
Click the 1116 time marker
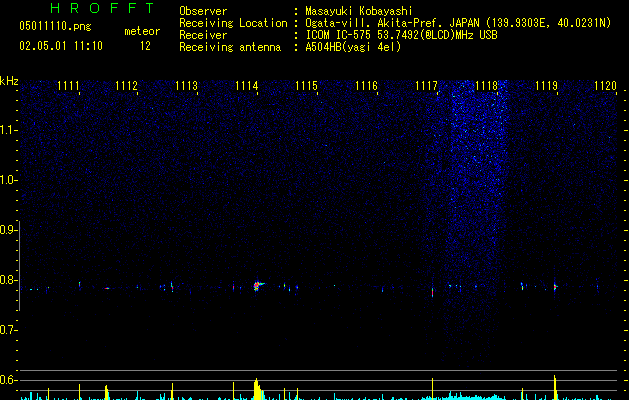coord(366,86)
